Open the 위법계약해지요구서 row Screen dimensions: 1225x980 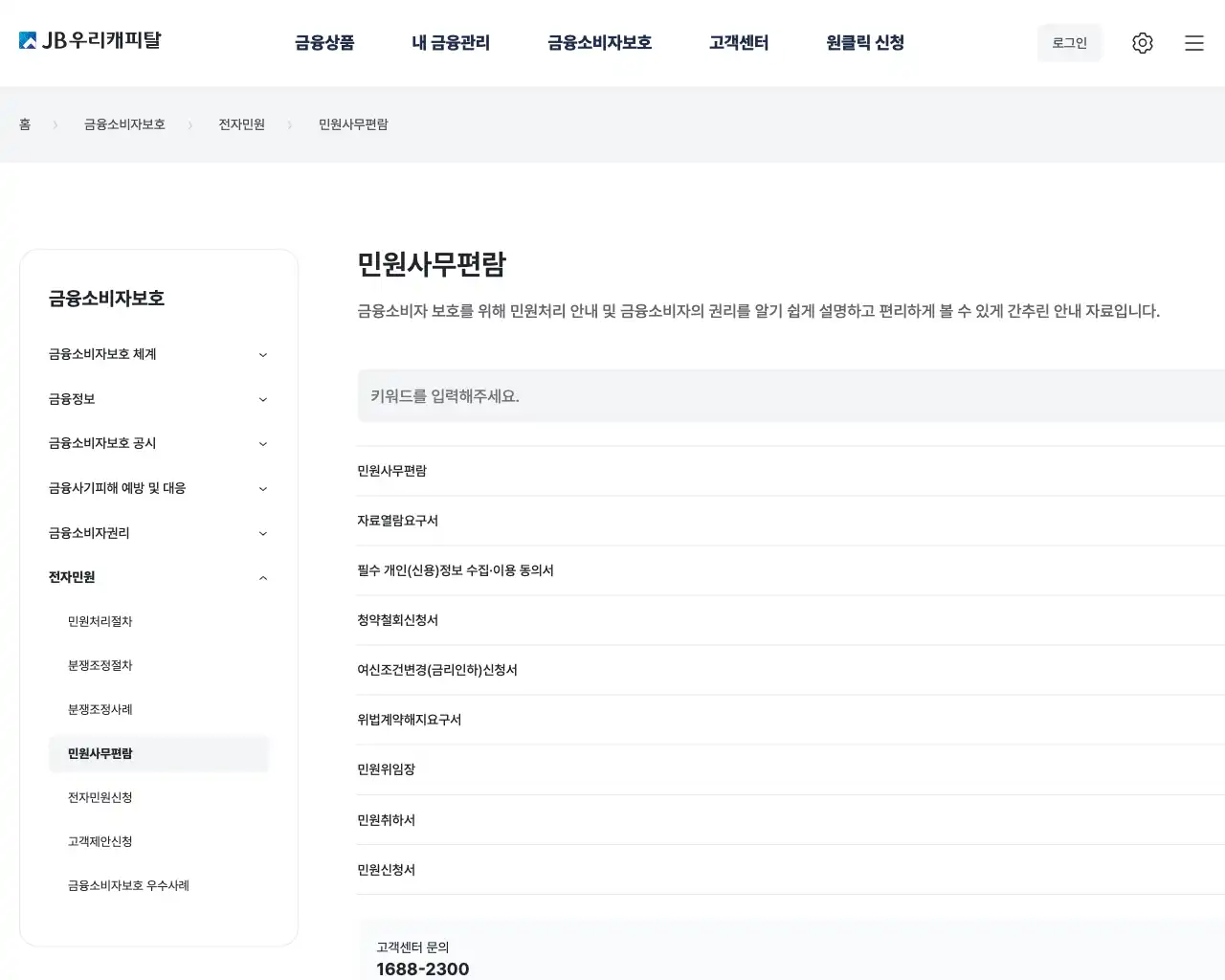791,720
